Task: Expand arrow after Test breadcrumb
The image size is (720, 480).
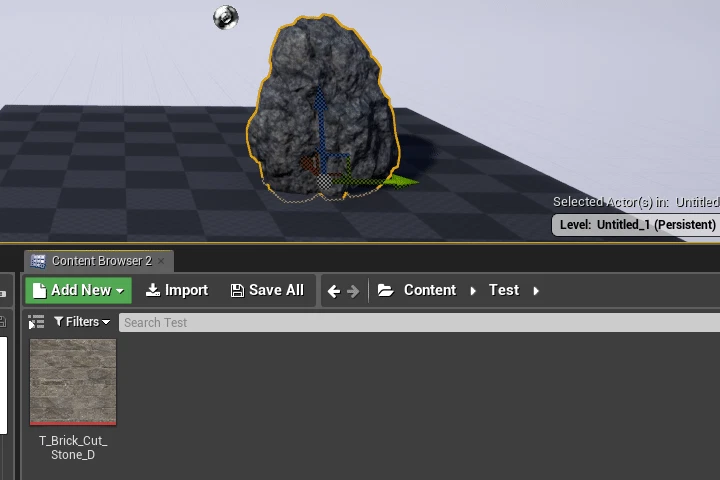Action: tap(536, 291)
